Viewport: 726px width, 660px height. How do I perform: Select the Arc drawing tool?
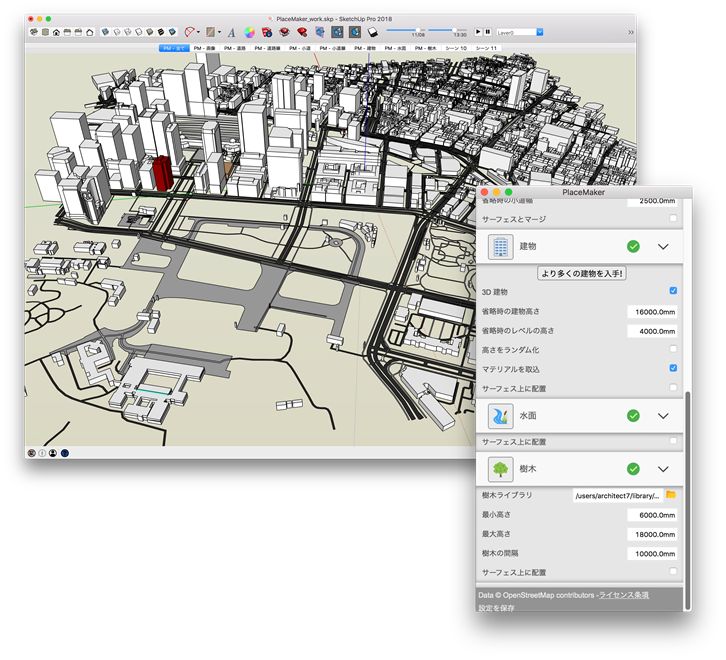pyautogui.click(x=189, y=32)
